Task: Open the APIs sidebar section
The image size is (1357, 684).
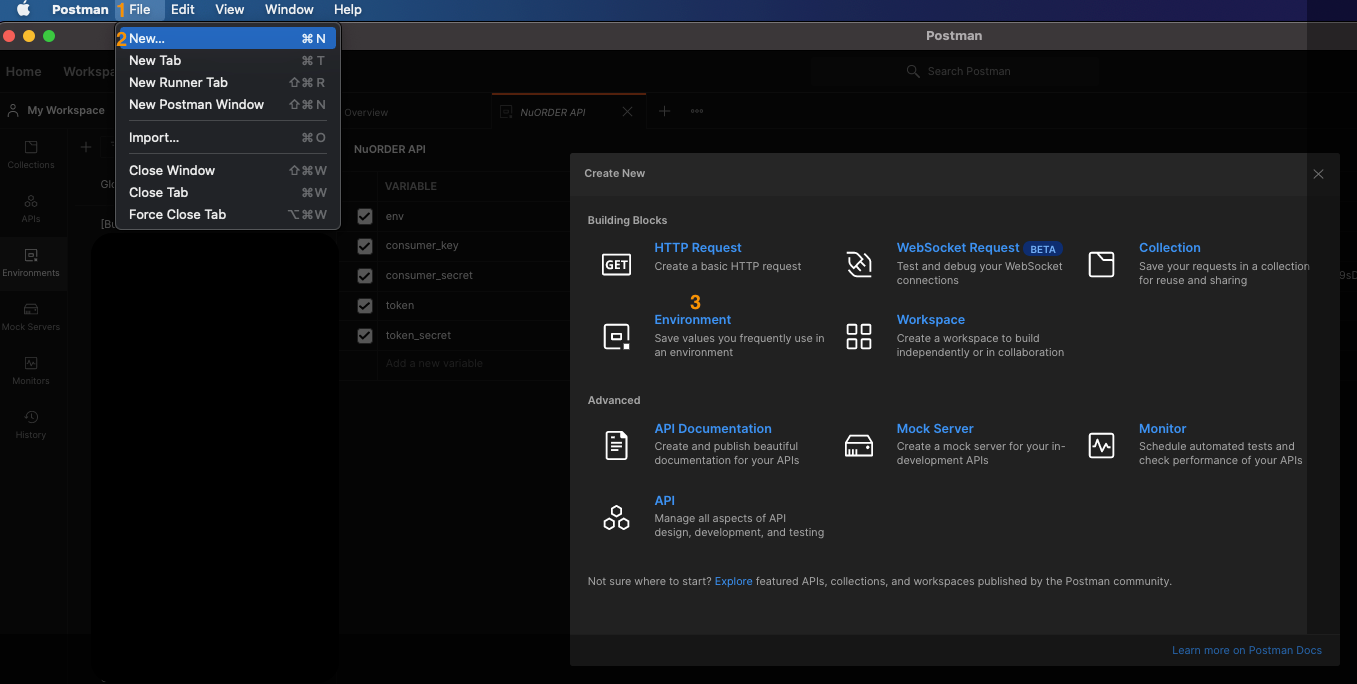Action: point(31,208)
